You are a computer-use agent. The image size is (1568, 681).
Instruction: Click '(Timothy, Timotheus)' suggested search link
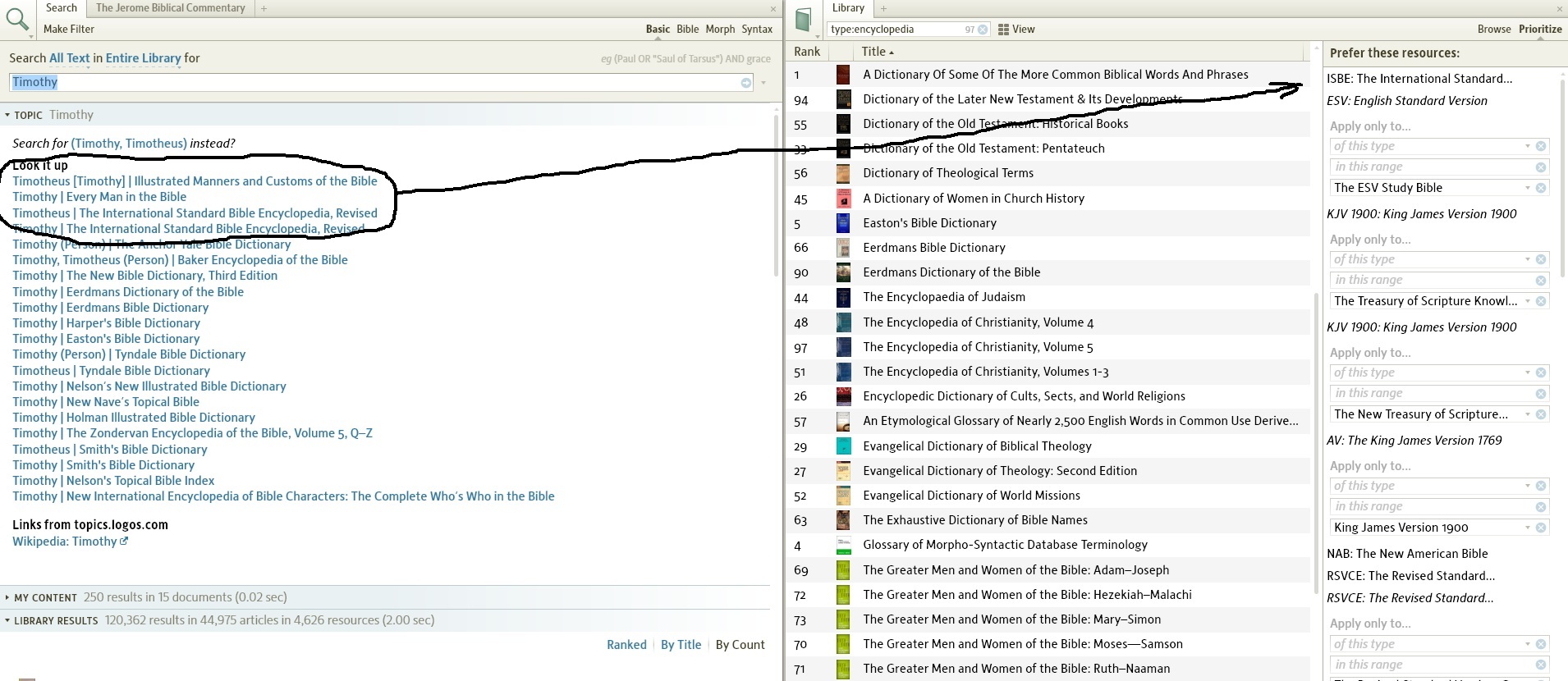tap(129, 144)
